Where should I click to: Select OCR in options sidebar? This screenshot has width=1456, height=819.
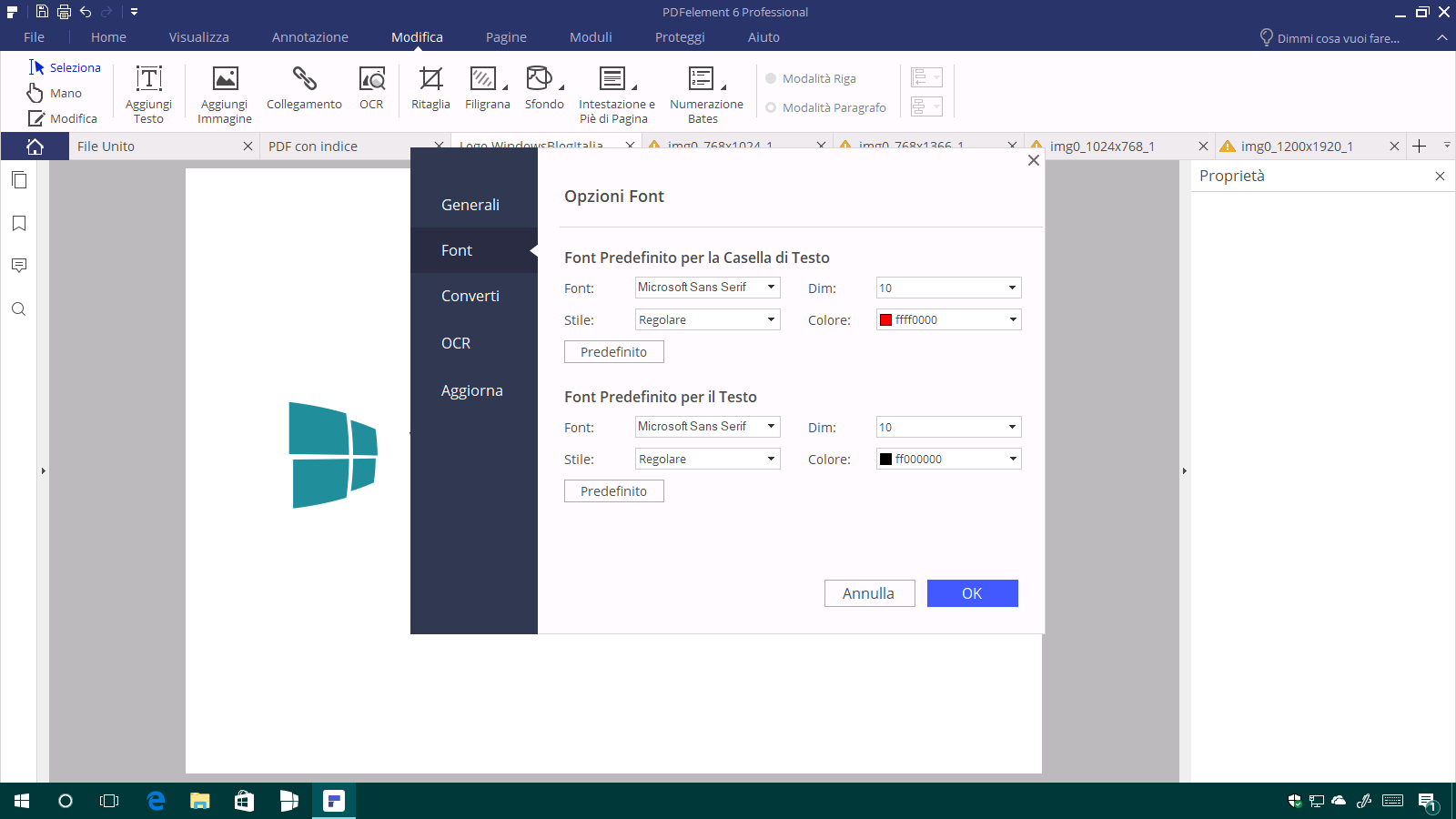[x=474, y=343]
